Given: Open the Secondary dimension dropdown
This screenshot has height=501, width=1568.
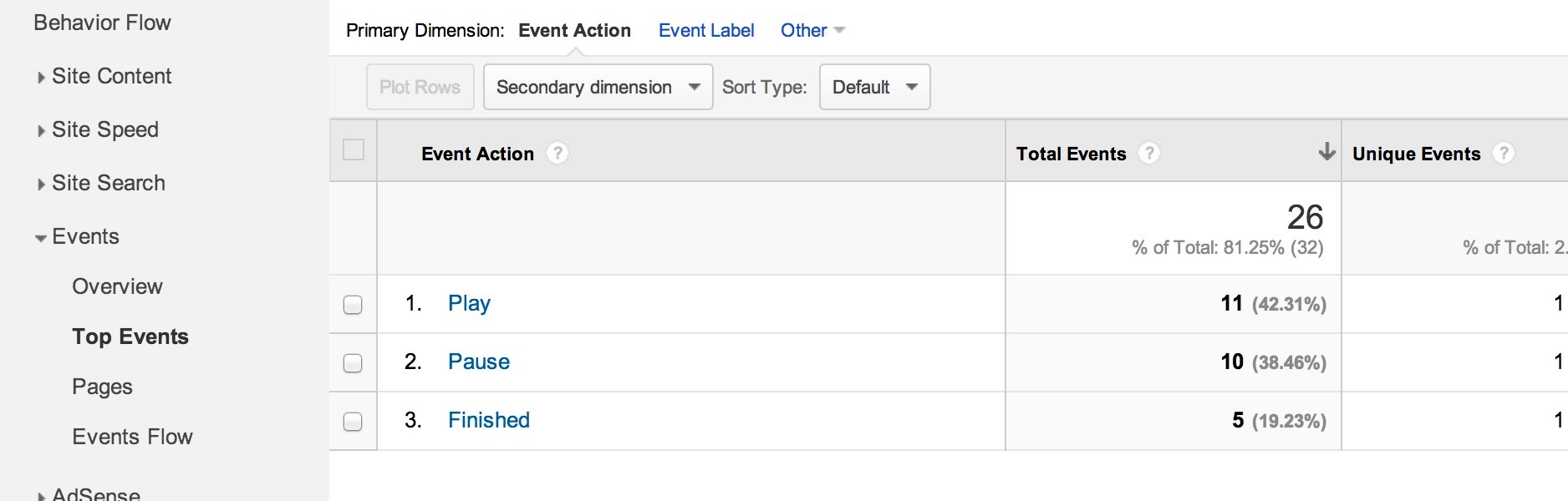Looking at the screenshot, I should point(598,87).
